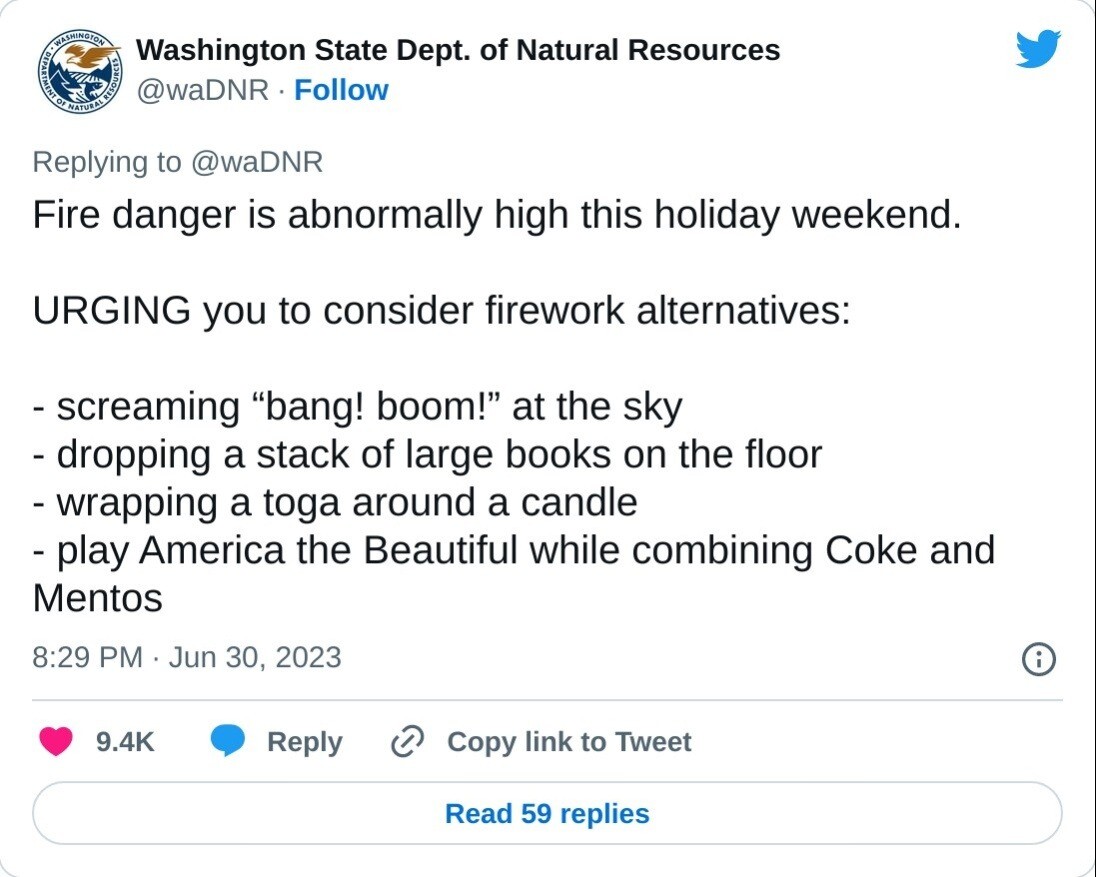Click the tweet text about fire danger
Screen dimensions: 1096x877
[x=497, y=215]
